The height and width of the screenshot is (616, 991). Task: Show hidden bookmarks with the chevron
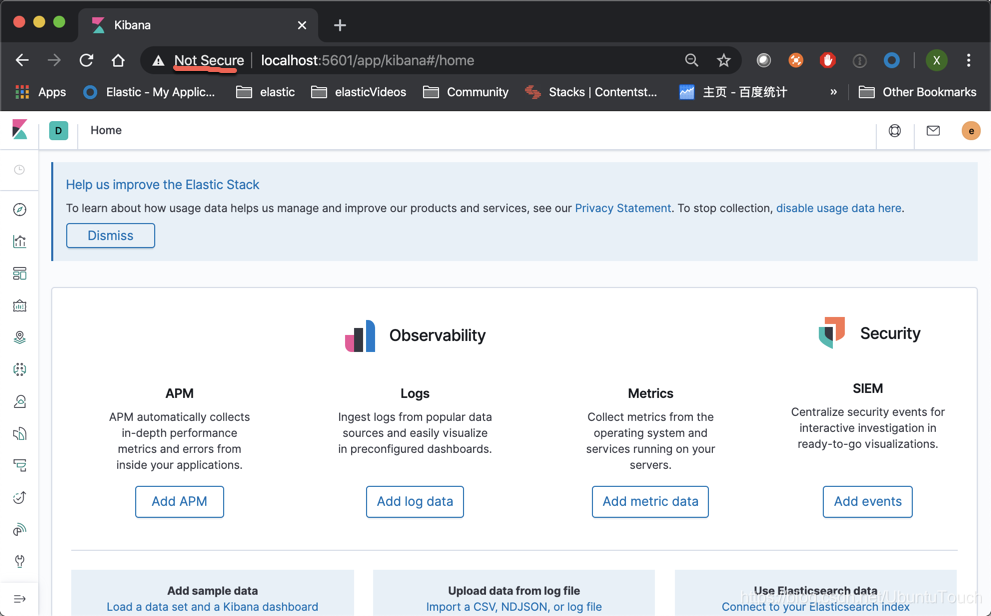(x=833, y=92)
